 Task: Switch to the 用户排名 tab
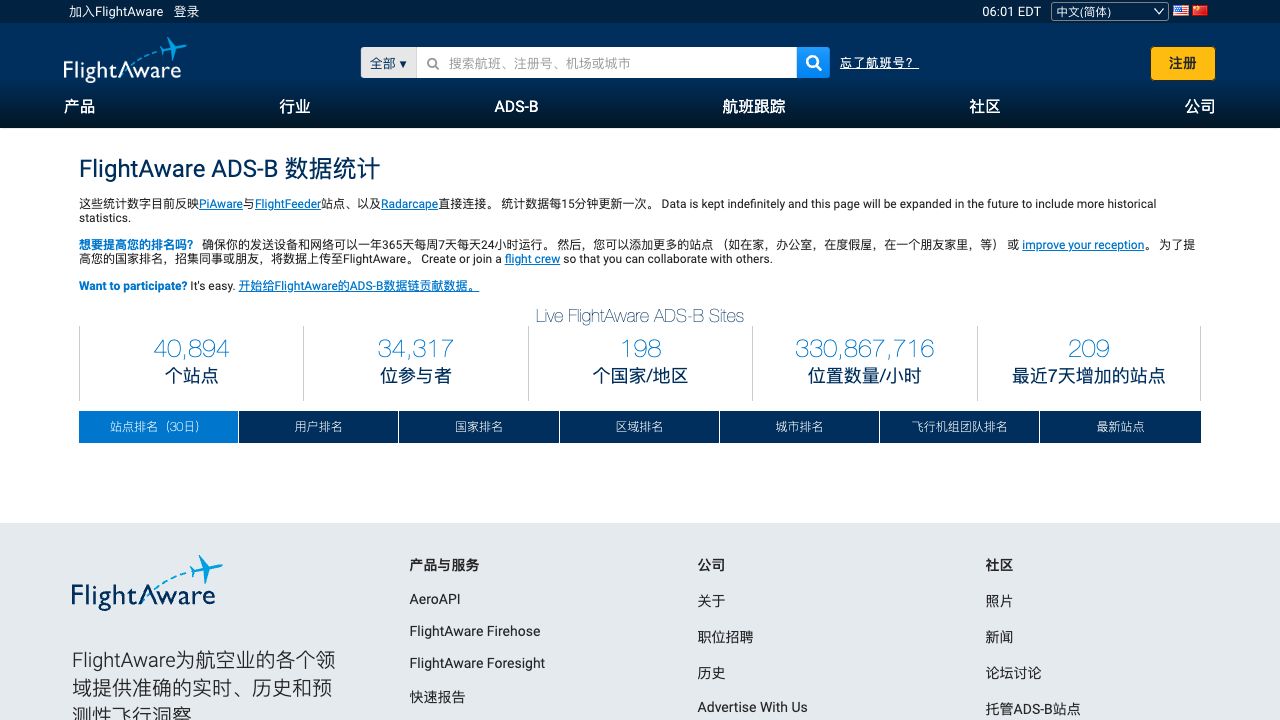[318, 427]
